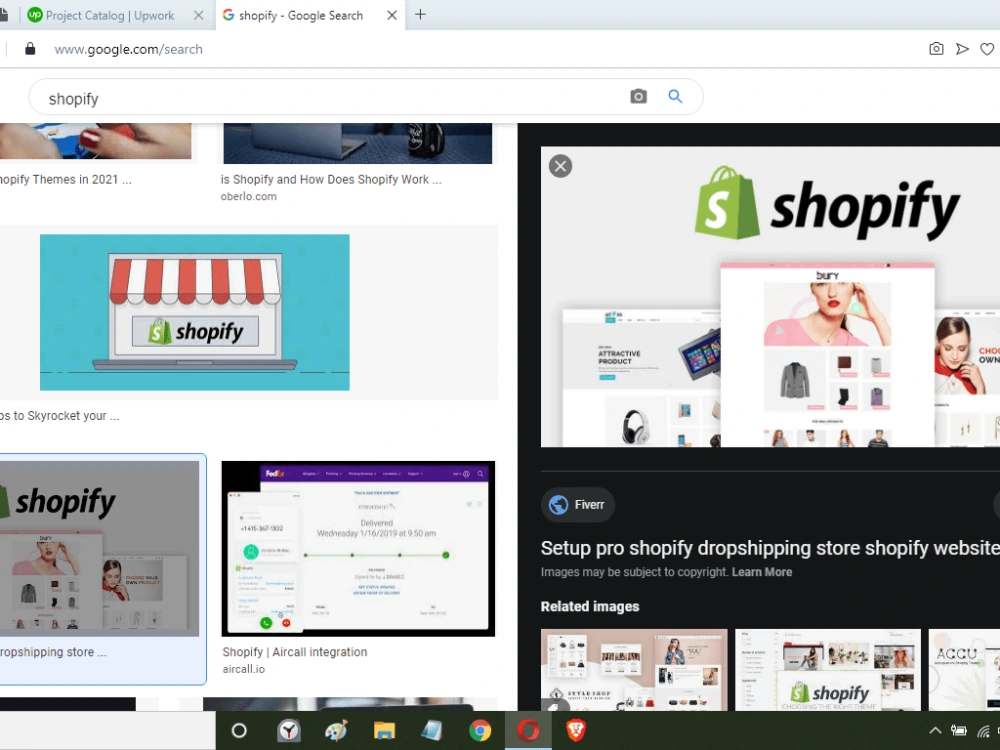Open the notepad app on taskbar
This screenshot has width=1000, height=750.
[x=432, y=730]
